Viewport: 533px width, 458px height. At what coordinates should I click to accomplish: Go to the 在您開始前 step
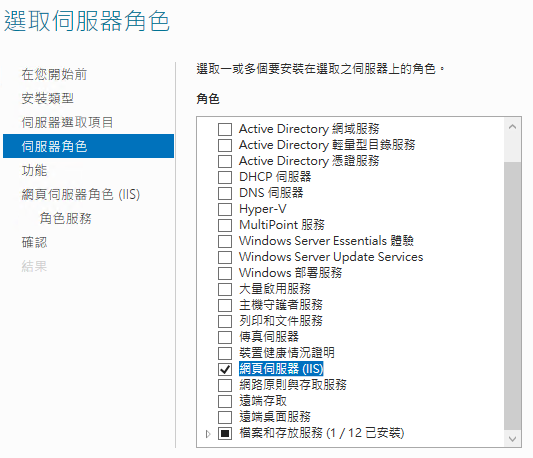click(54, 74)
